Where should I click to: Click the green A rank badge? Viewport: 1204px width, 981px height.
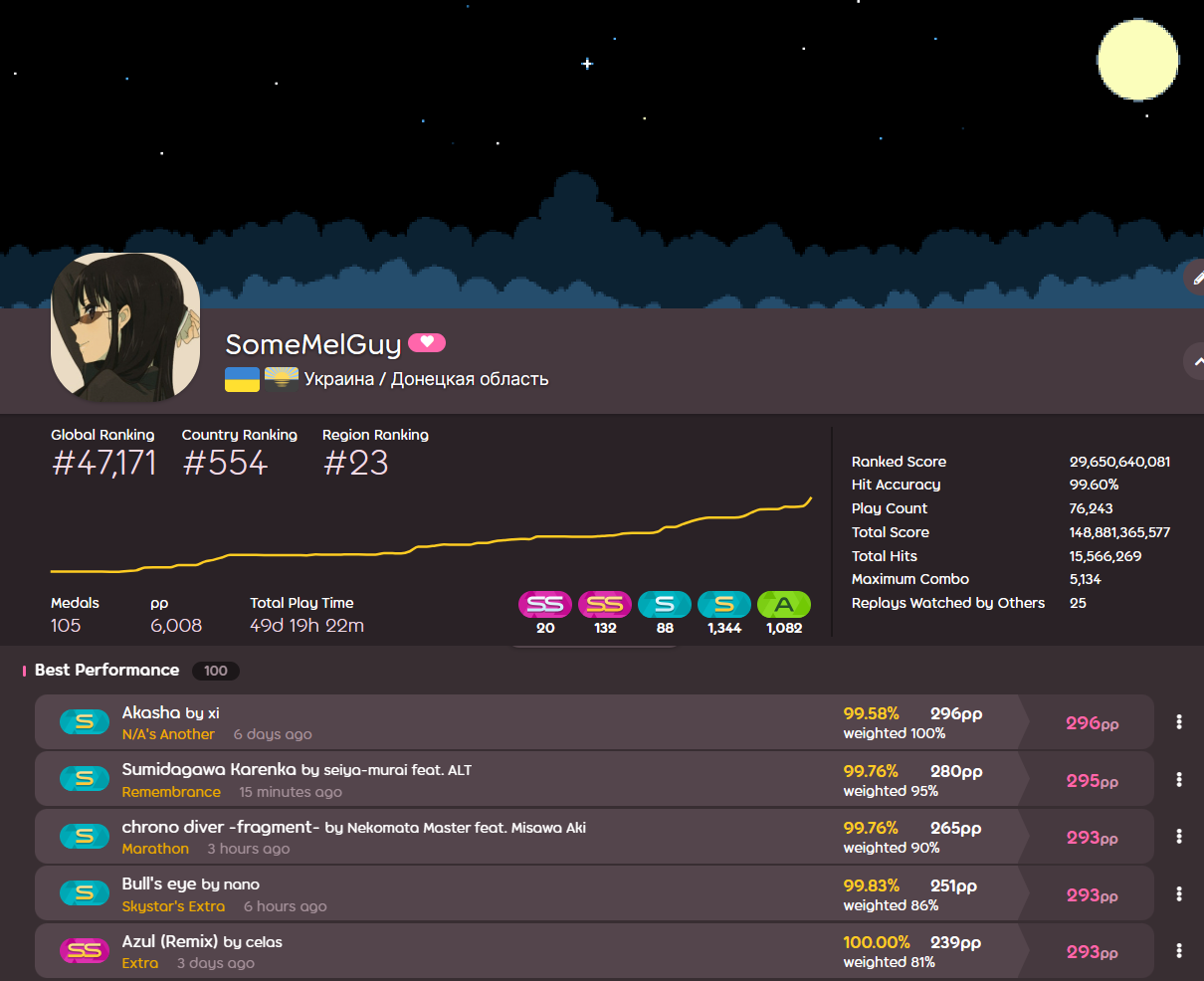pos(784,604)
